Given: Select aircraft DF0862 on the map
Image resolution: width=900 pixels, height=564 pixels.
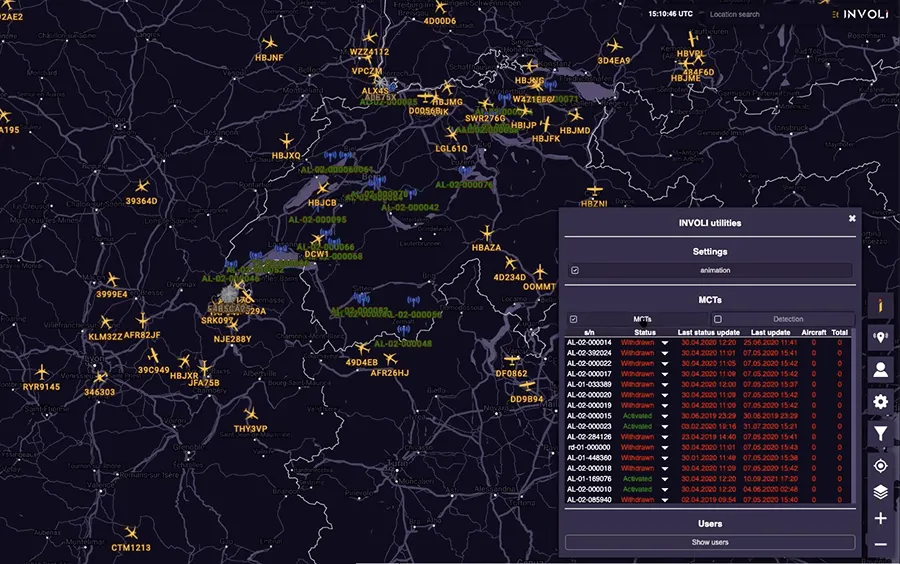Looking at the screenshot, I should tap(511, 360).
